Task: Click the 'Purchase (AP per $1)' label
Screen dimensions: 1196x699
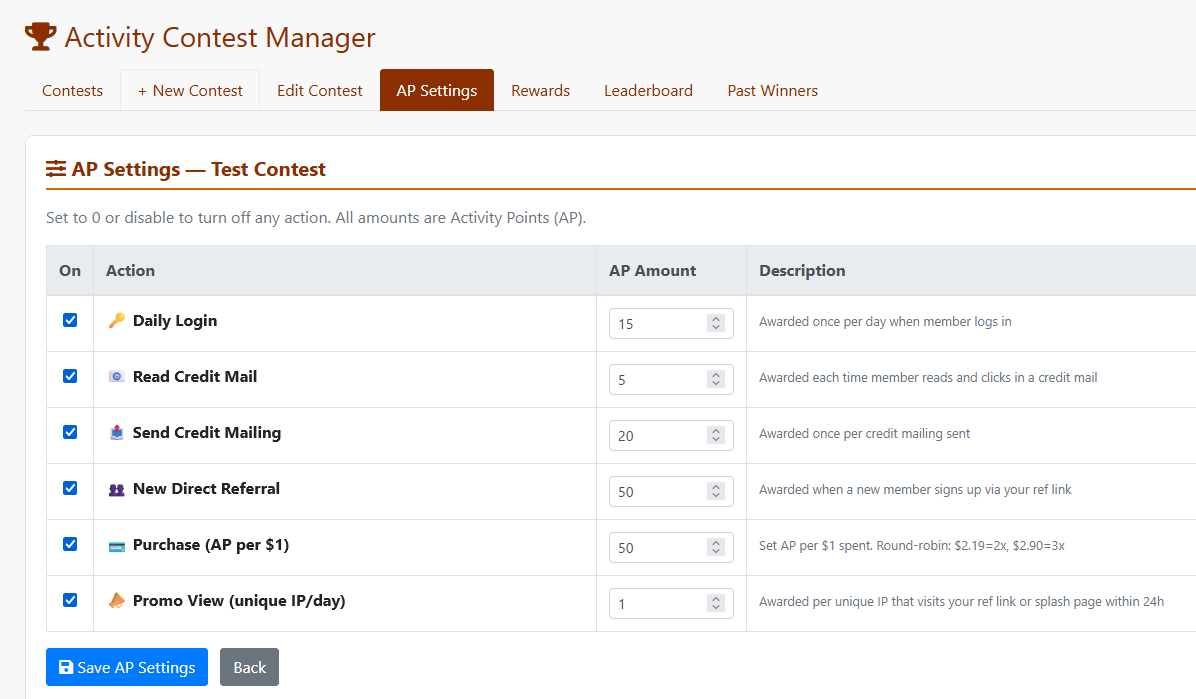Action: coord(211,545)
